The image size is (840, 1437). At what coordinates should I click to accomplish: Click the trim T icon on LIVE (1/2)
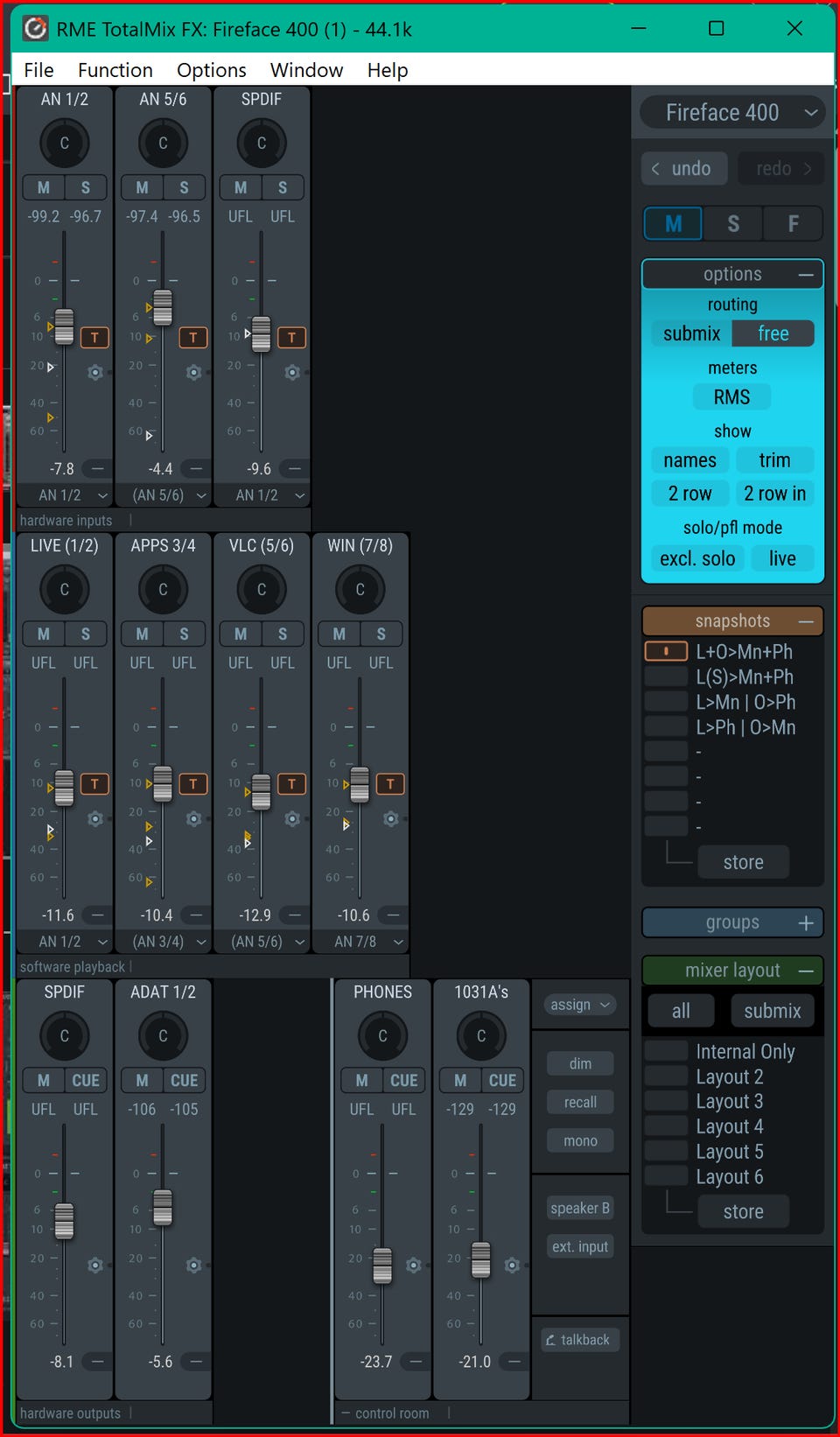[94, 784]
